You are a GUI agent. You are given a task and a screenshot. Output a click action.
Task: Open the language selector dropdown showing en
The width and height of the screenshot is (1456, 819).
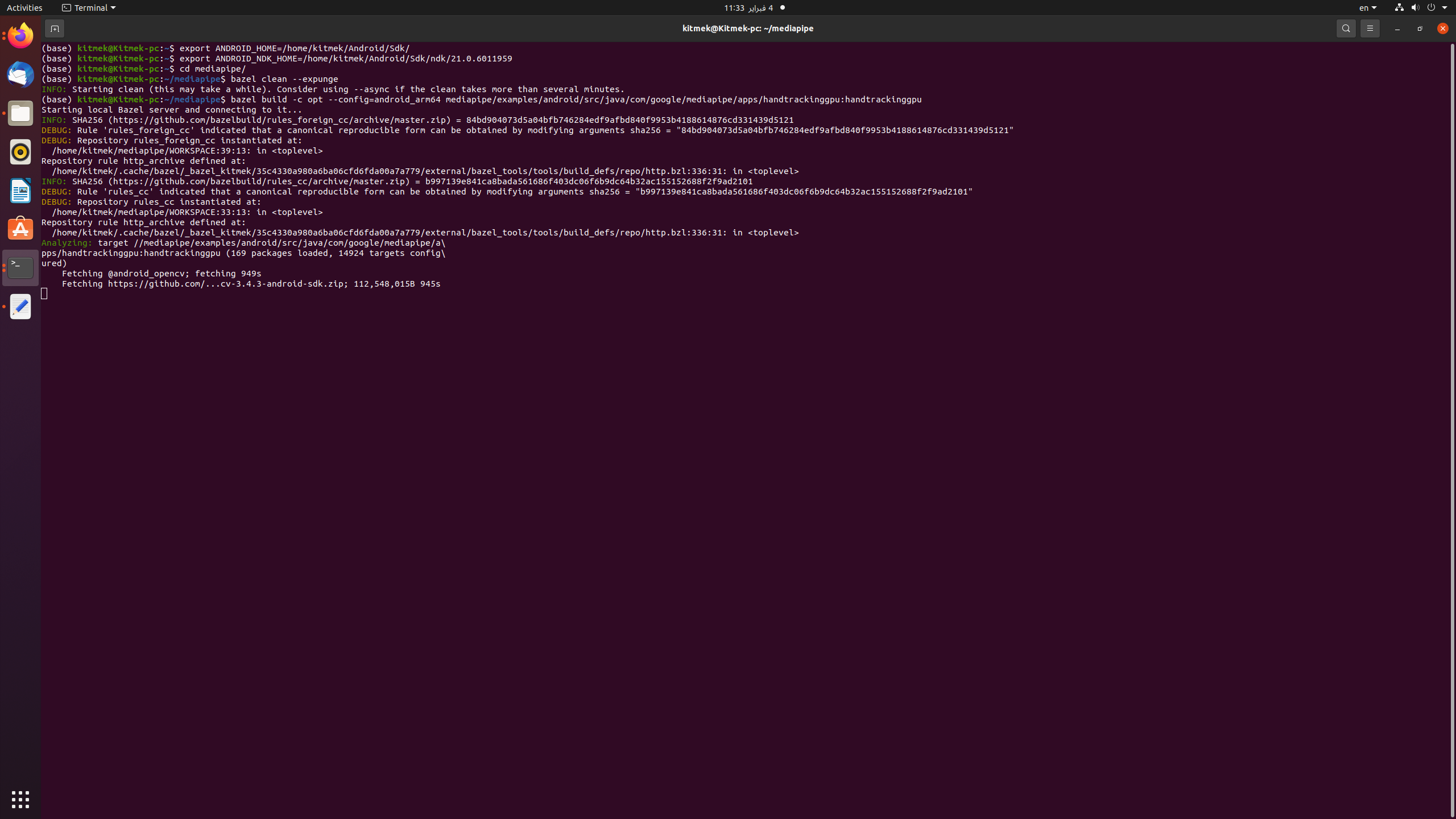tap(1368, 7)
